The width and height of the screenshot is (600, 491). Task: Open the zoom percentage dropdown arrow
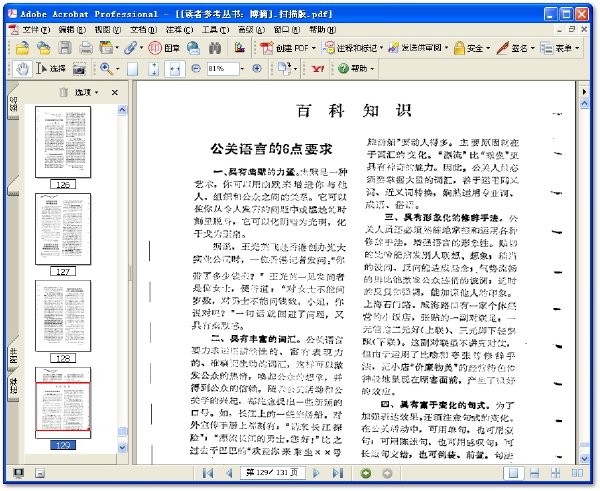coord(242,69)
